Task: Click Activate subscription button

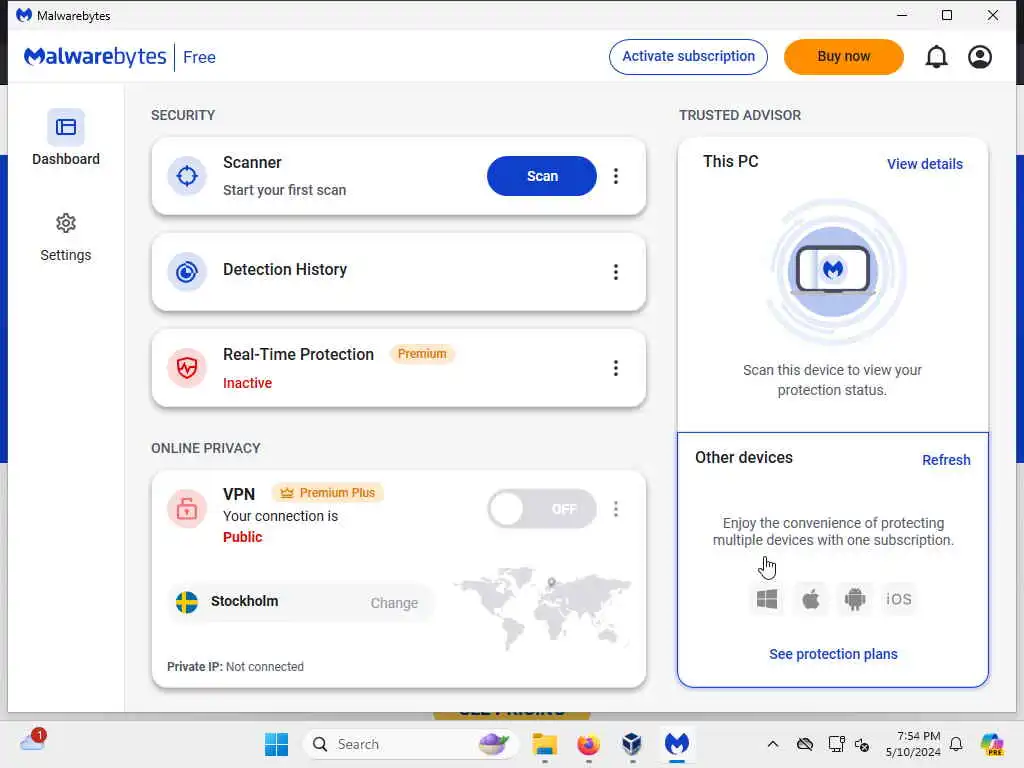Action: pos(688,57)
